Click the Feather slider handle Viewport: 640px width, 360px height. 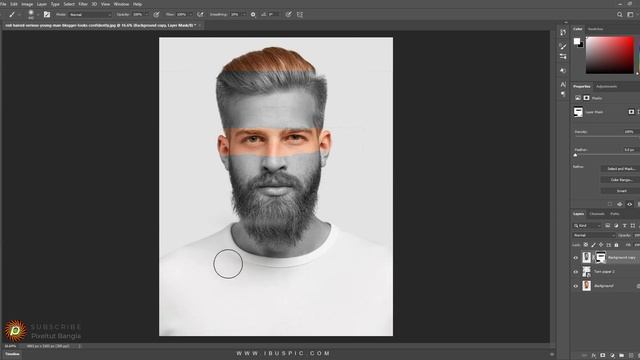(576, 155)
